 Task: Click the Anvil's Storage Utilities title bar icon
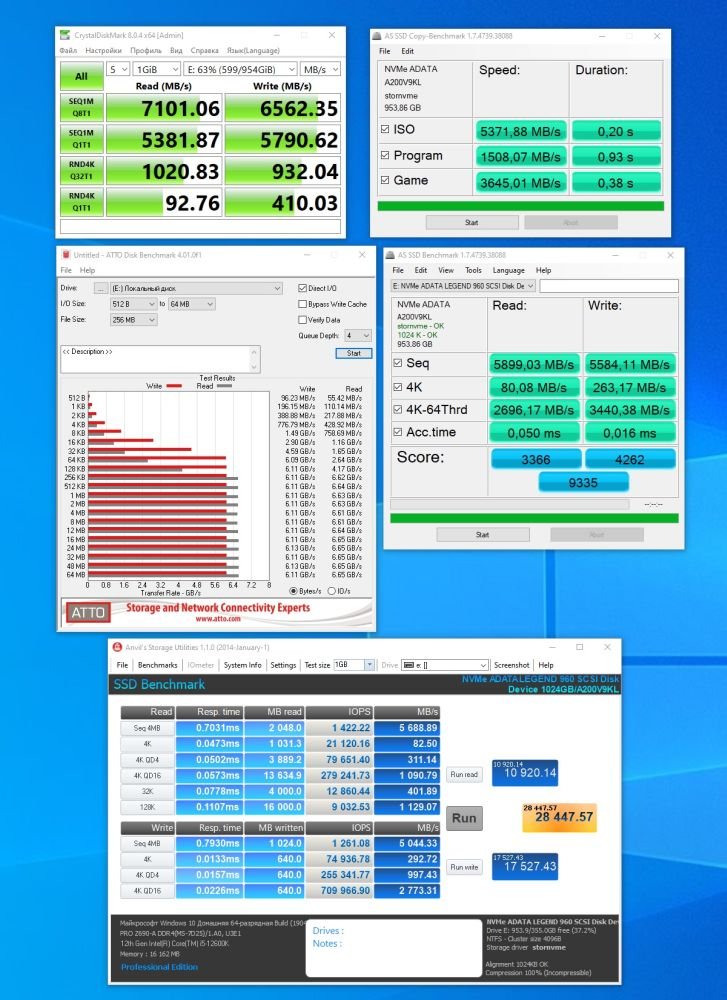pos(117,647)
